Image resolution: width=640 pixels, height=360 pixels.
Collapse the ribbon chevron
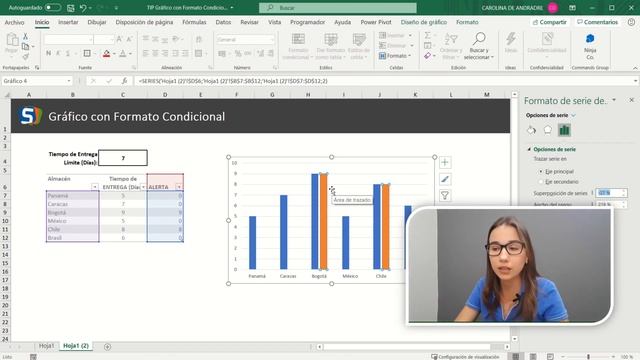pos(635,68)
